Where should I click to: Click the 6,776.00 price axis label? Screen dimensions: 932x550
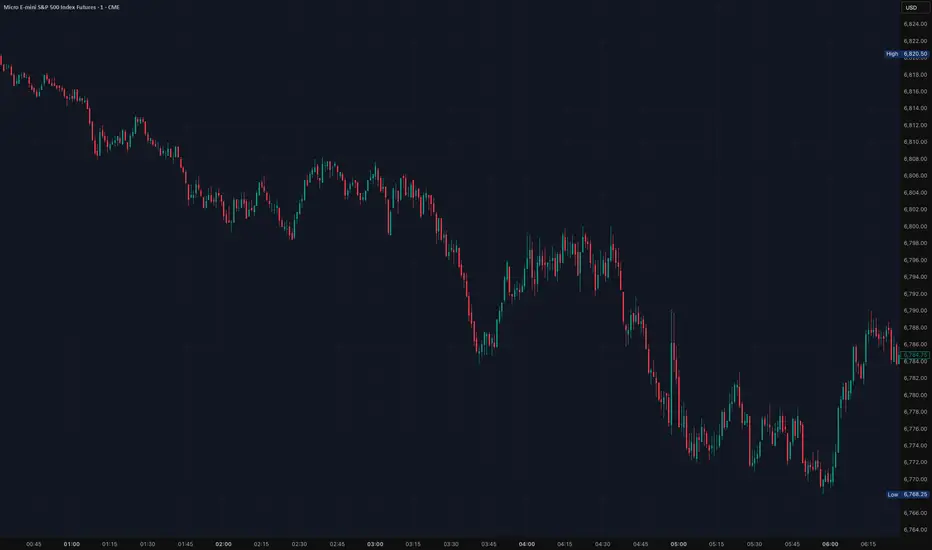click(915, 429)
